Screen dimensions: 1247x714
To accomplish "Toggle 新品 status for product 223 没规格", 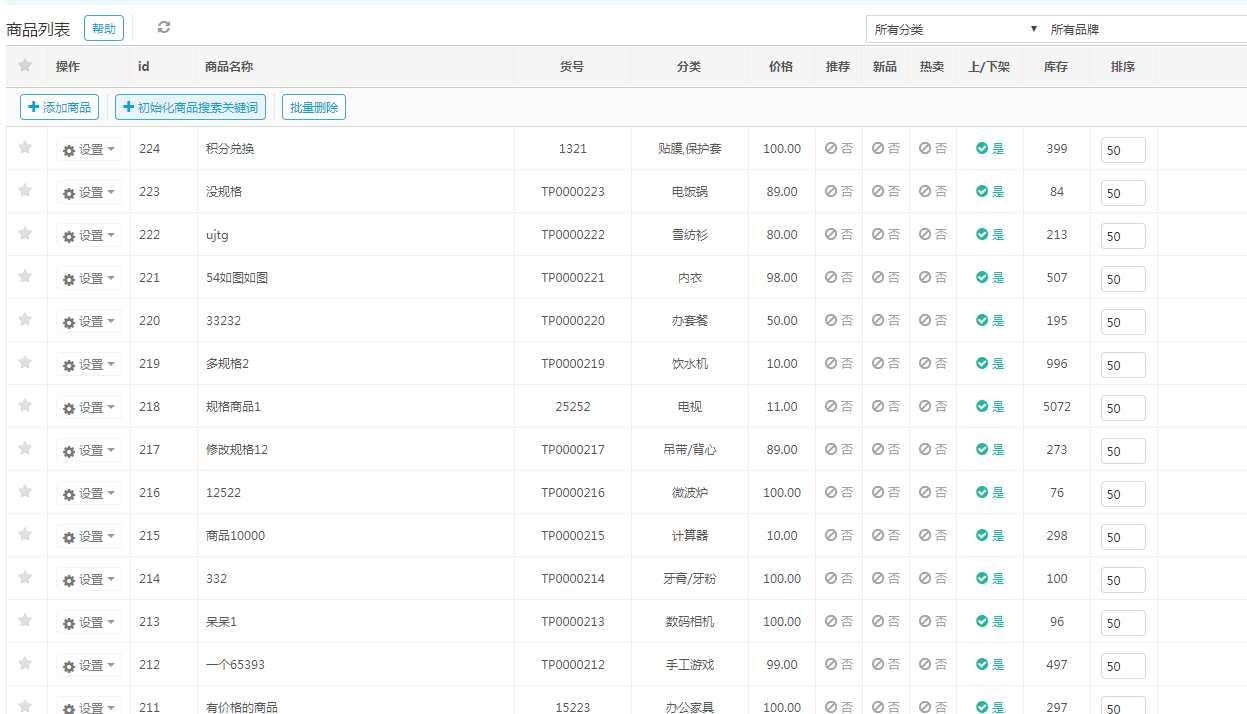I will [885, 192].
